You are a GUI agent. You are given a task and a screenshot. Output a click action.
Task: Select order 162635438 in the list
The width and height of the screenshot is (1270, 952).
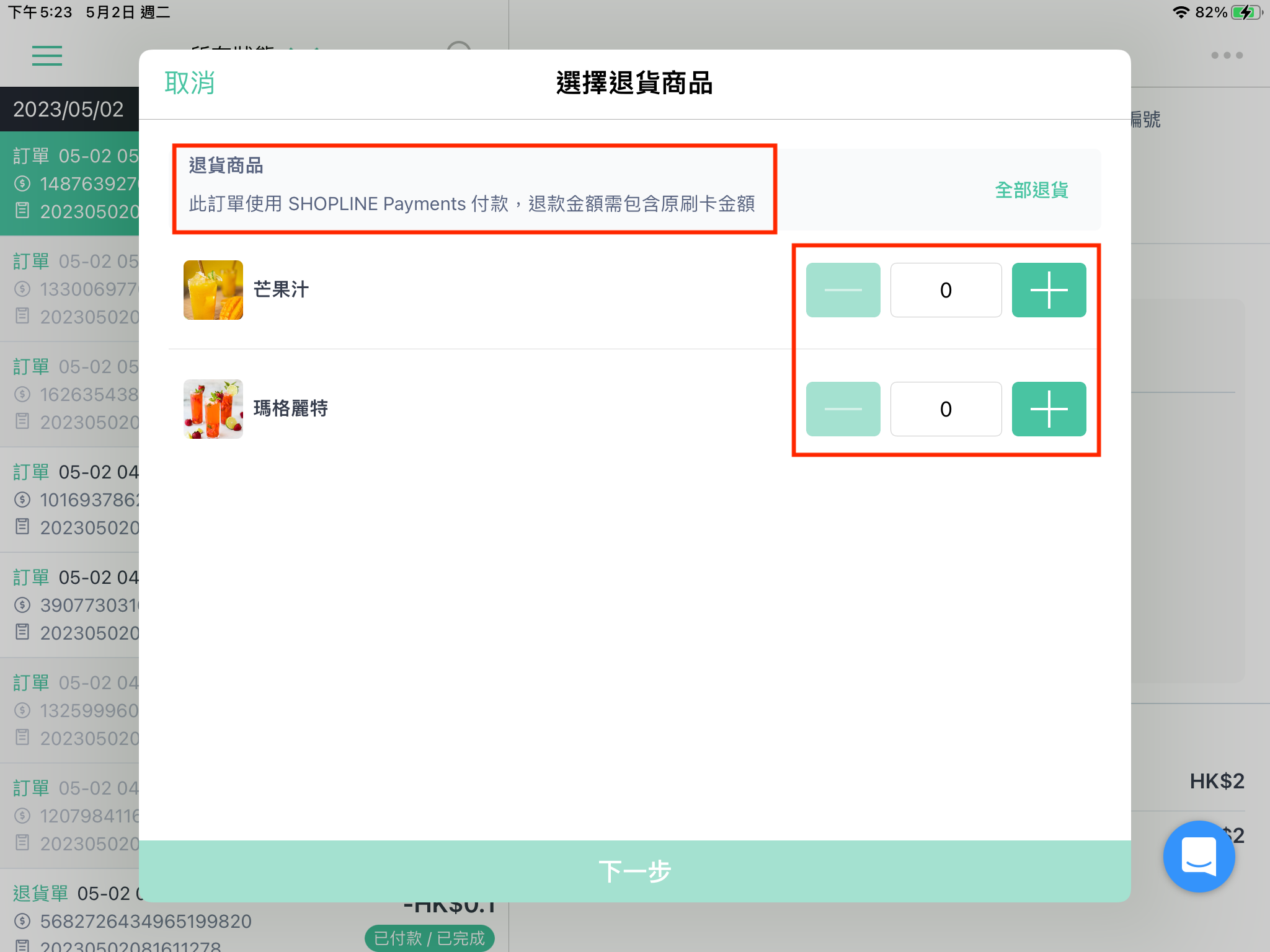click(x=69, y=394)
